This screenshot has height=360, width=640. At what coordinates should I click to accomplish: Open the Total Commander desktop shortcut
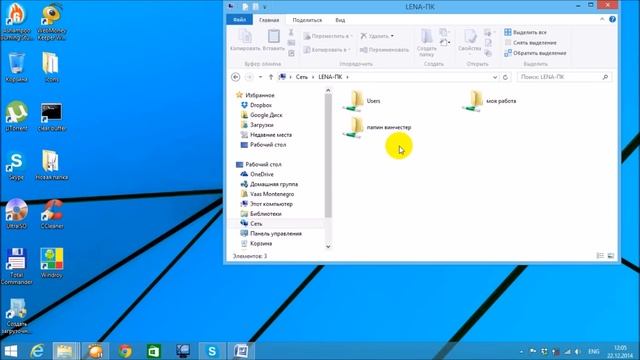[x=16, y=266]
